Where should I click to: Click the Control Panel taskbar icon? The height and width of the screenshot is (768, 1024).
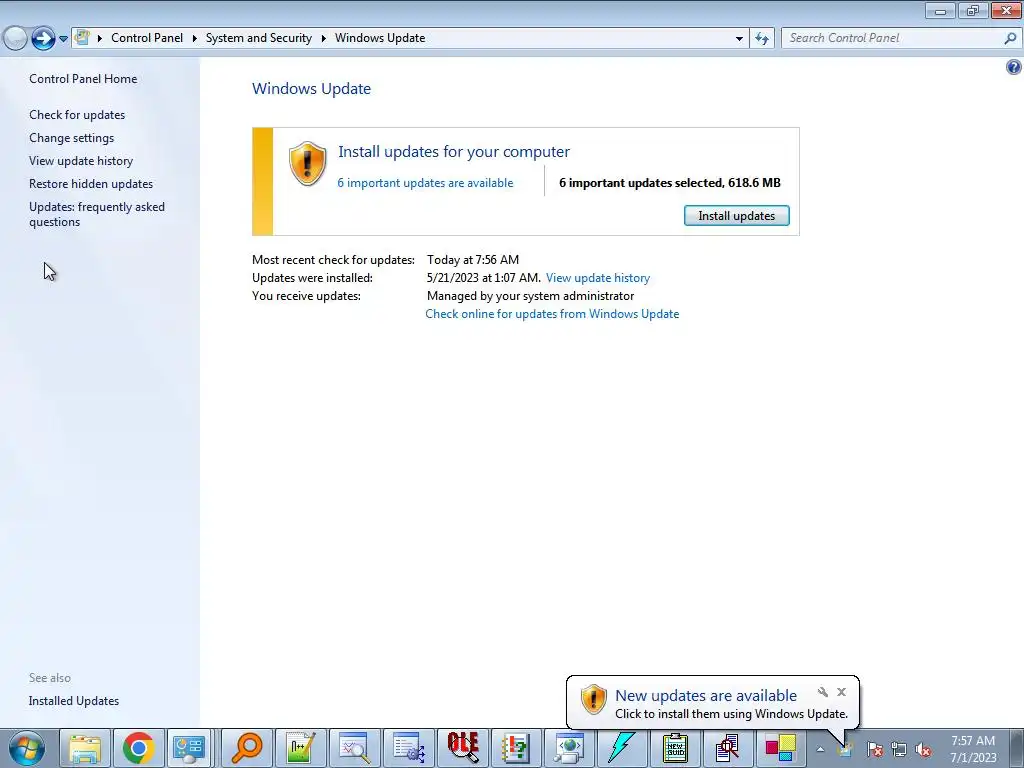[x=189, y=748]
